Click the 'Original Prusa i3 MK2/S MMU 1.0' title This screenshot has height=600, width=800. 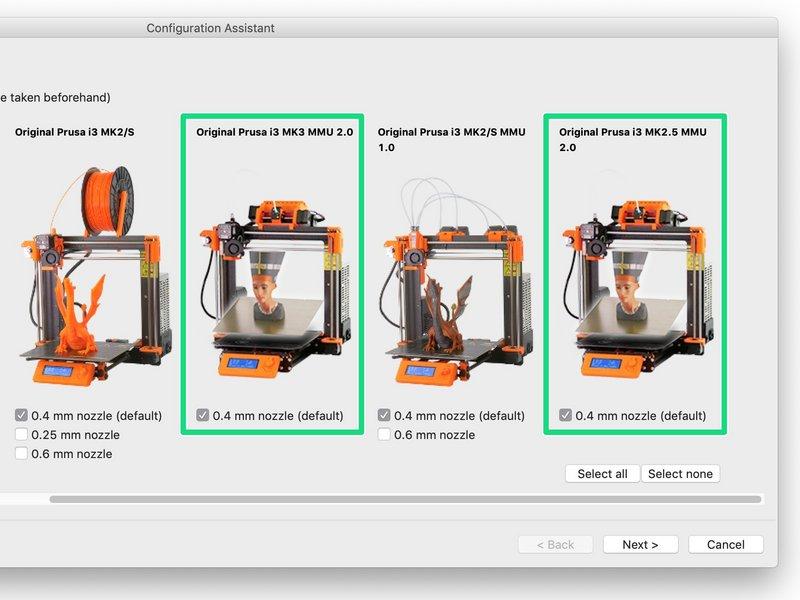point(452,139)
